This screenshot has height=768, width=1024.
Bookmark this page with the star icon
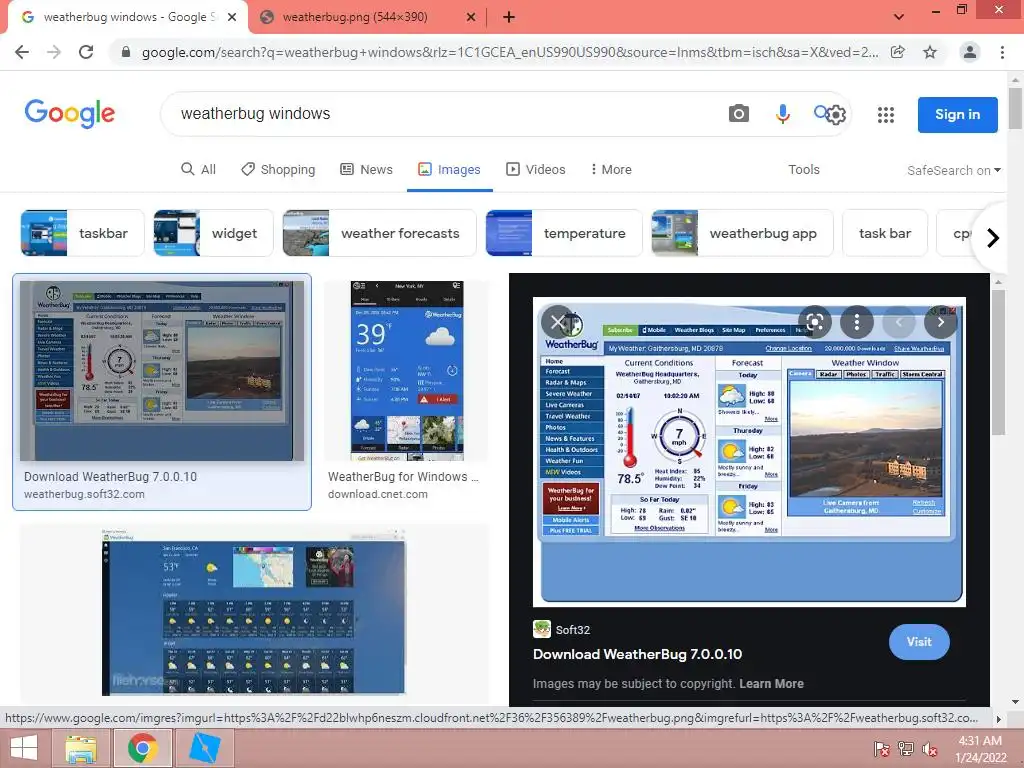point(930,52)
